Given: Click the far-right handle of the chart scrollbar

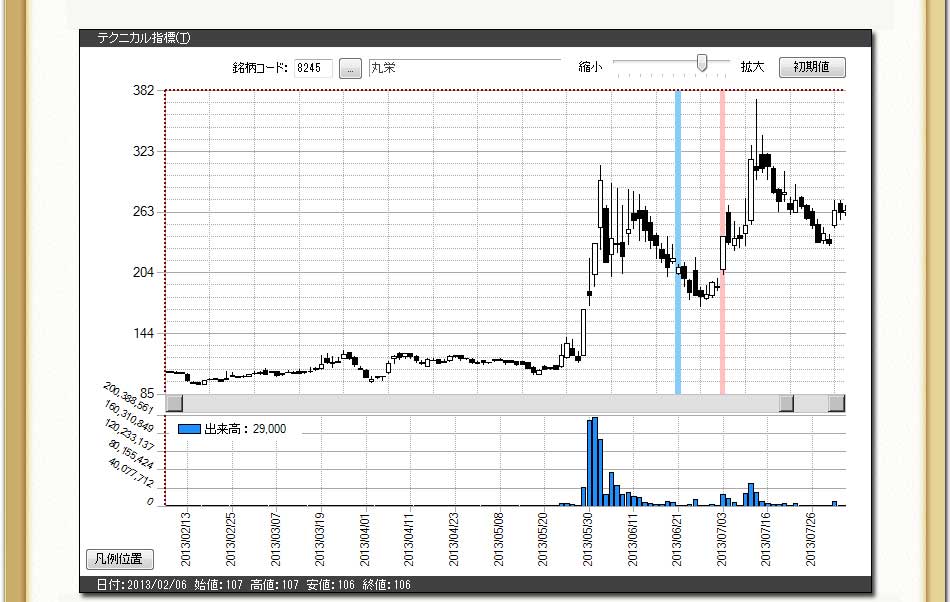Looking at the screenshot, I should point(836,403).
